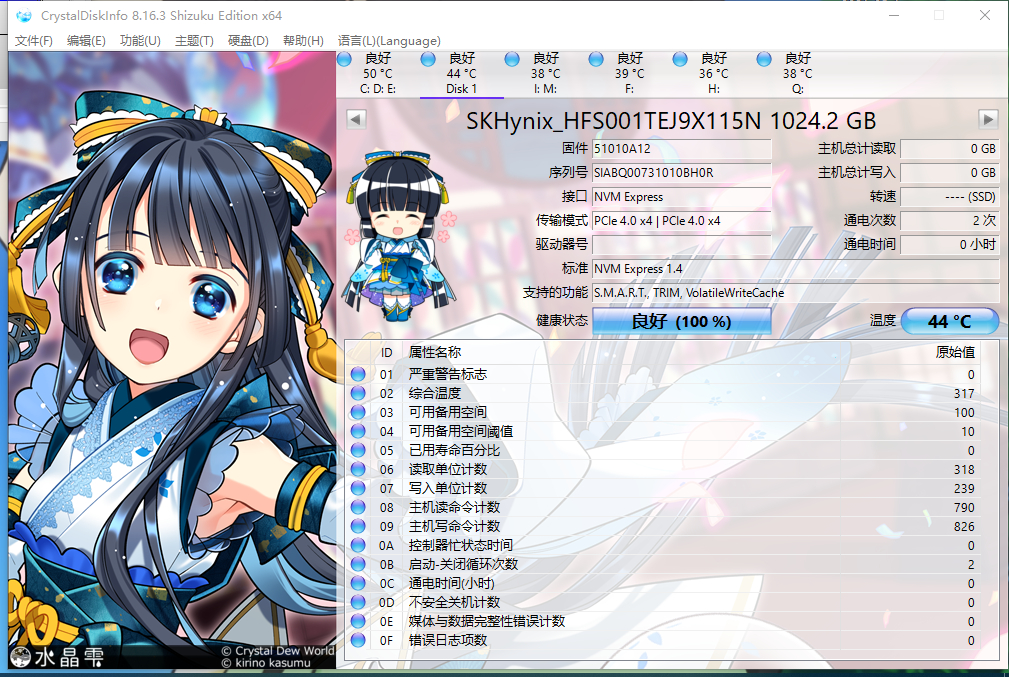Click the 水晶雫 logo at bottom left
Viewport: 1009px width, 677px height.
point(57,657)
